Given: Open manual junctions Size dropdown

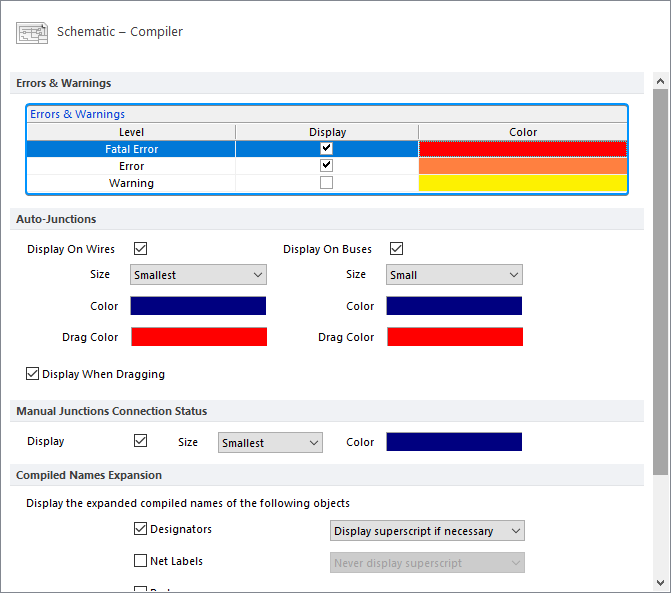Looking at the screenshot, I should [270, 442].
